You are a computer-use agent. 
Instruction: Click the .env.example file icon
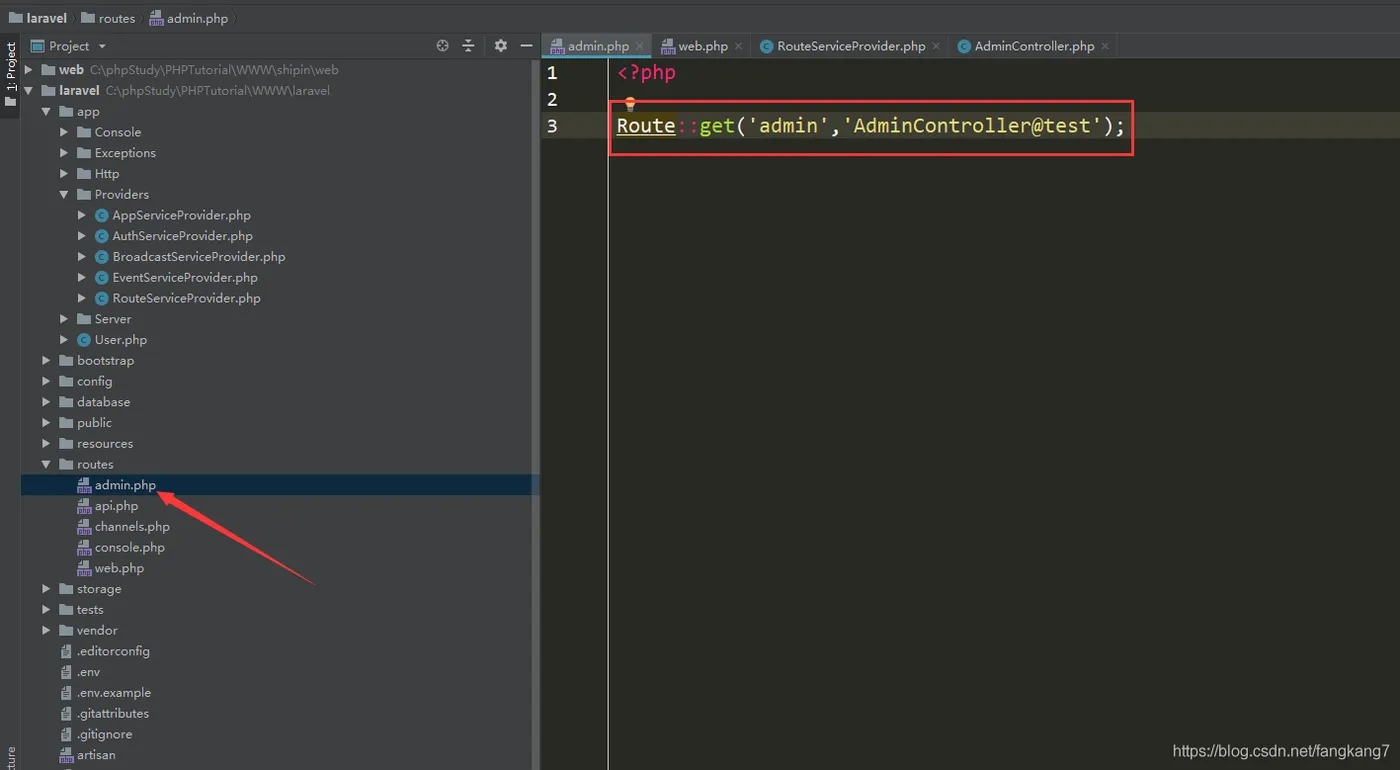pos(67,693)
